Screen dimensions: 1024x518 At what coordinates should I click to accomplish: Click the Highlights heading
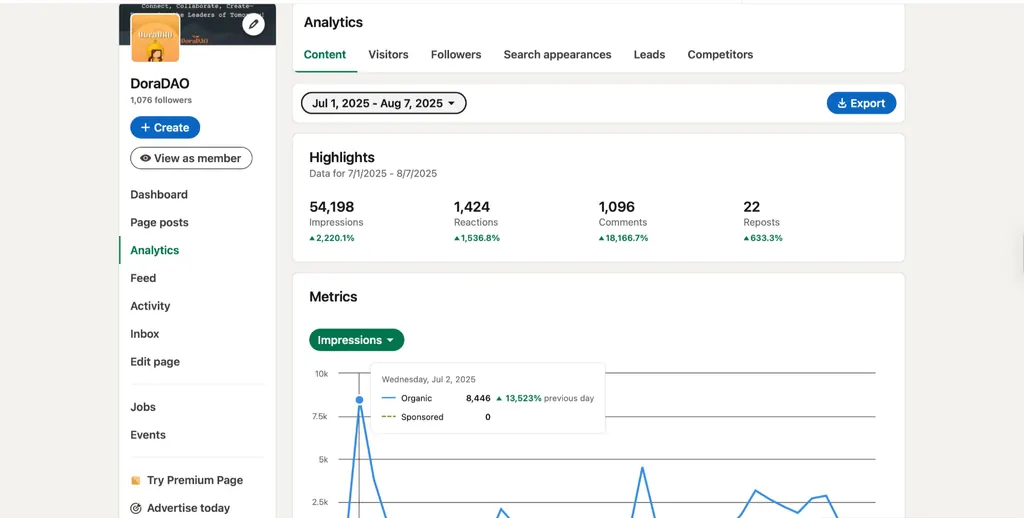tap(342, 157)
